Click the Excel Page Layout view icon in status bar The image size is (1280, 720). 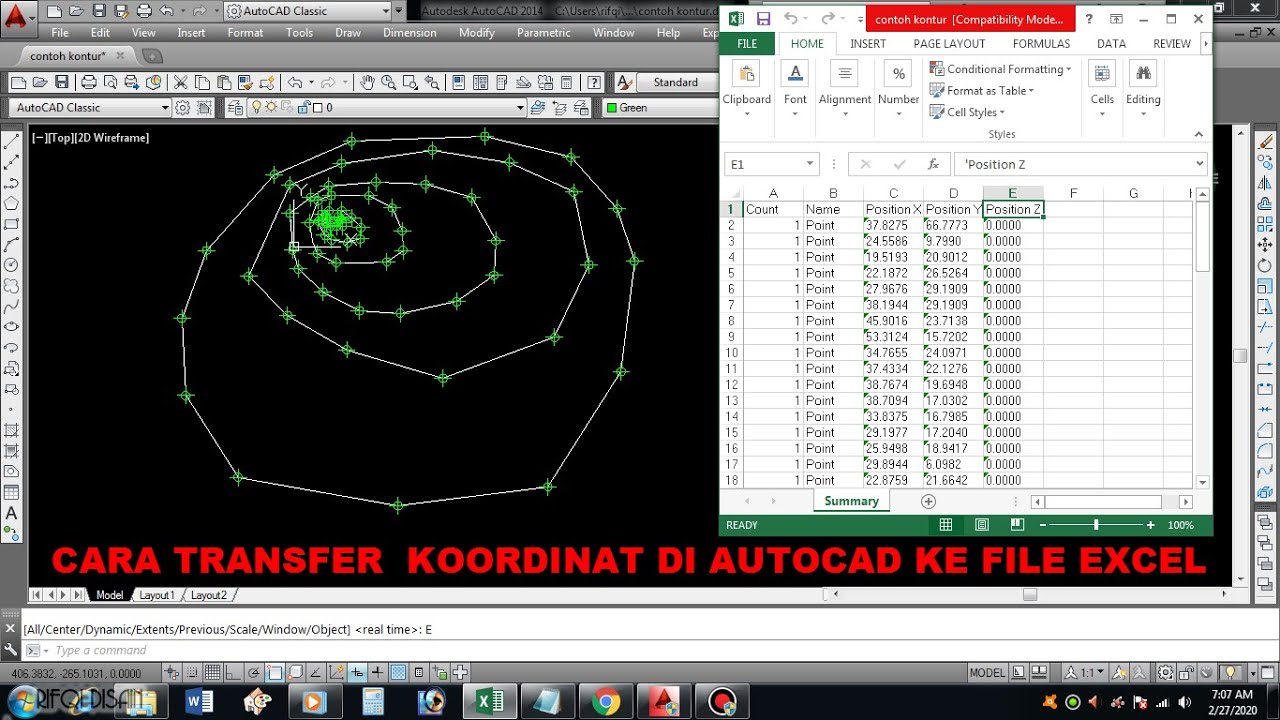tap(981, 525)
